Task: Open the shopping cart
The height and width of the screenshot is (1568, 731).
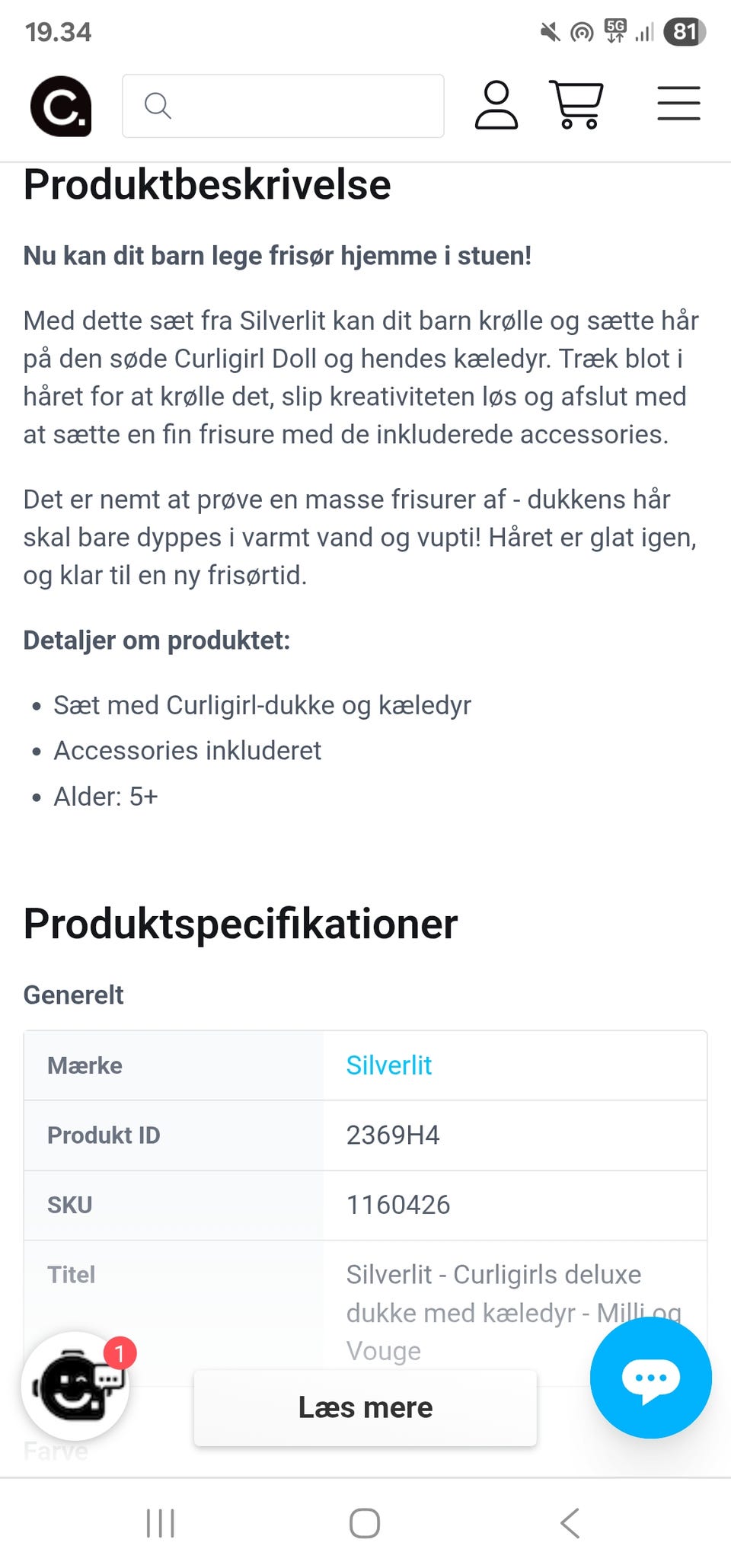Action: click(576, 105)
